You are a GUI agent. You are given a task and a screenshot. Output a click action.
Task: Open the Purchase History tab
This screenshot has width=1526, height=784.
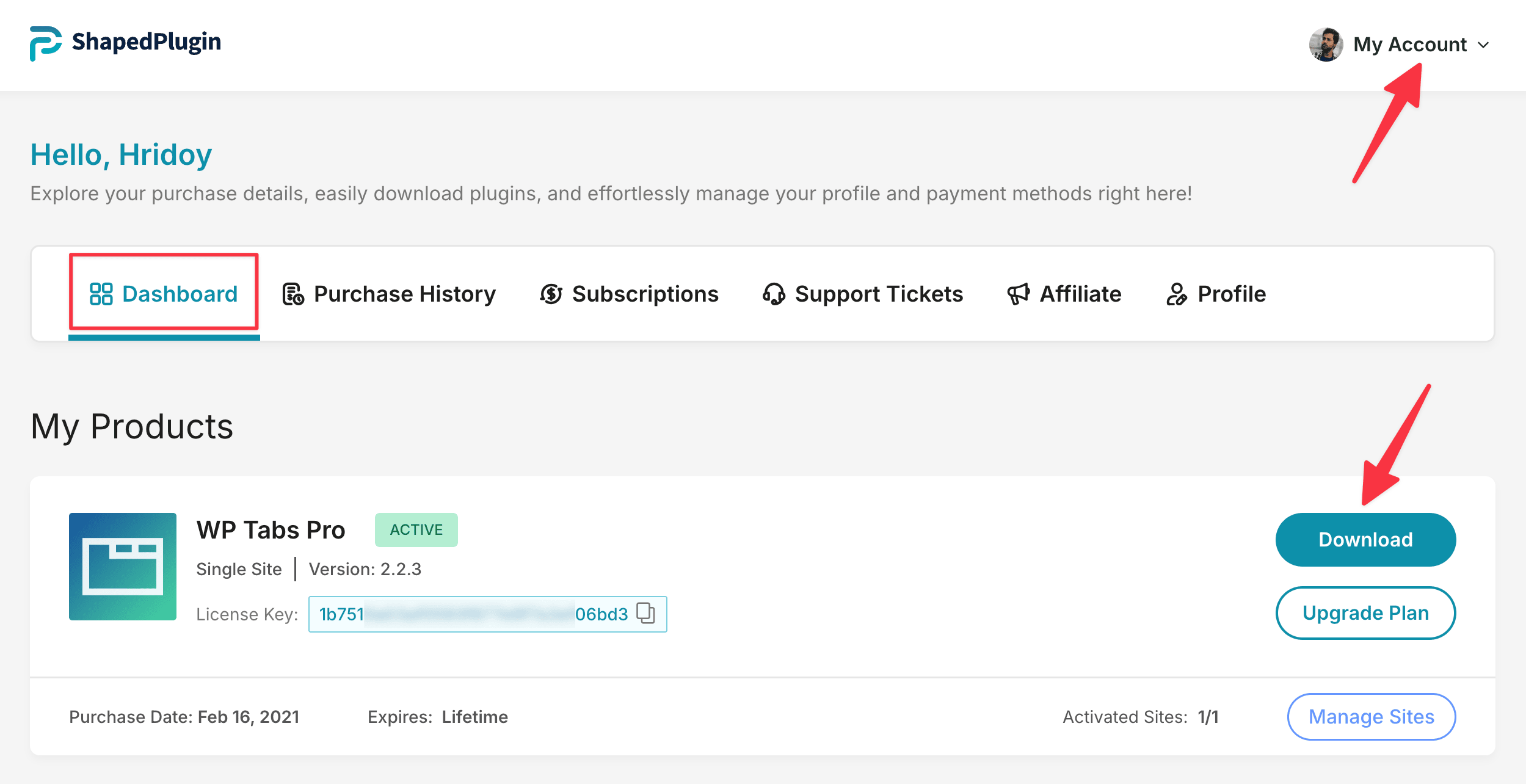pos(389,294)
